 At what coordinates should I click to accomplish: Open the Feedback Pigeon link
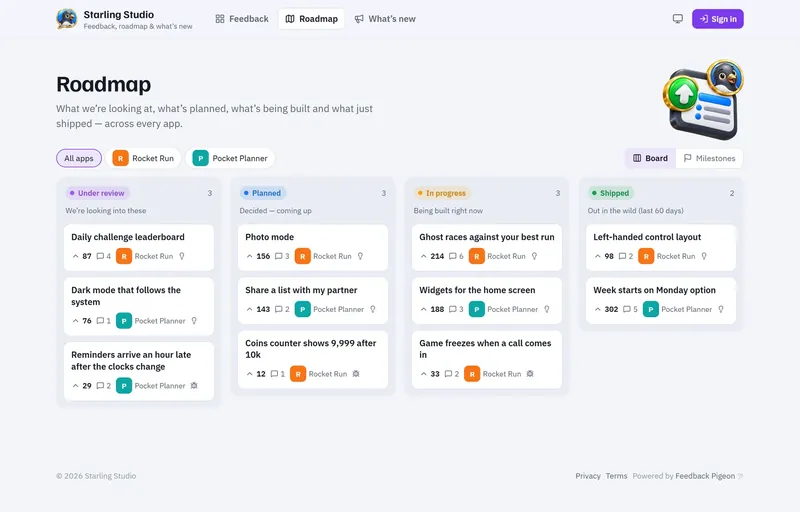pyautogui.click(x=709, y=476)
